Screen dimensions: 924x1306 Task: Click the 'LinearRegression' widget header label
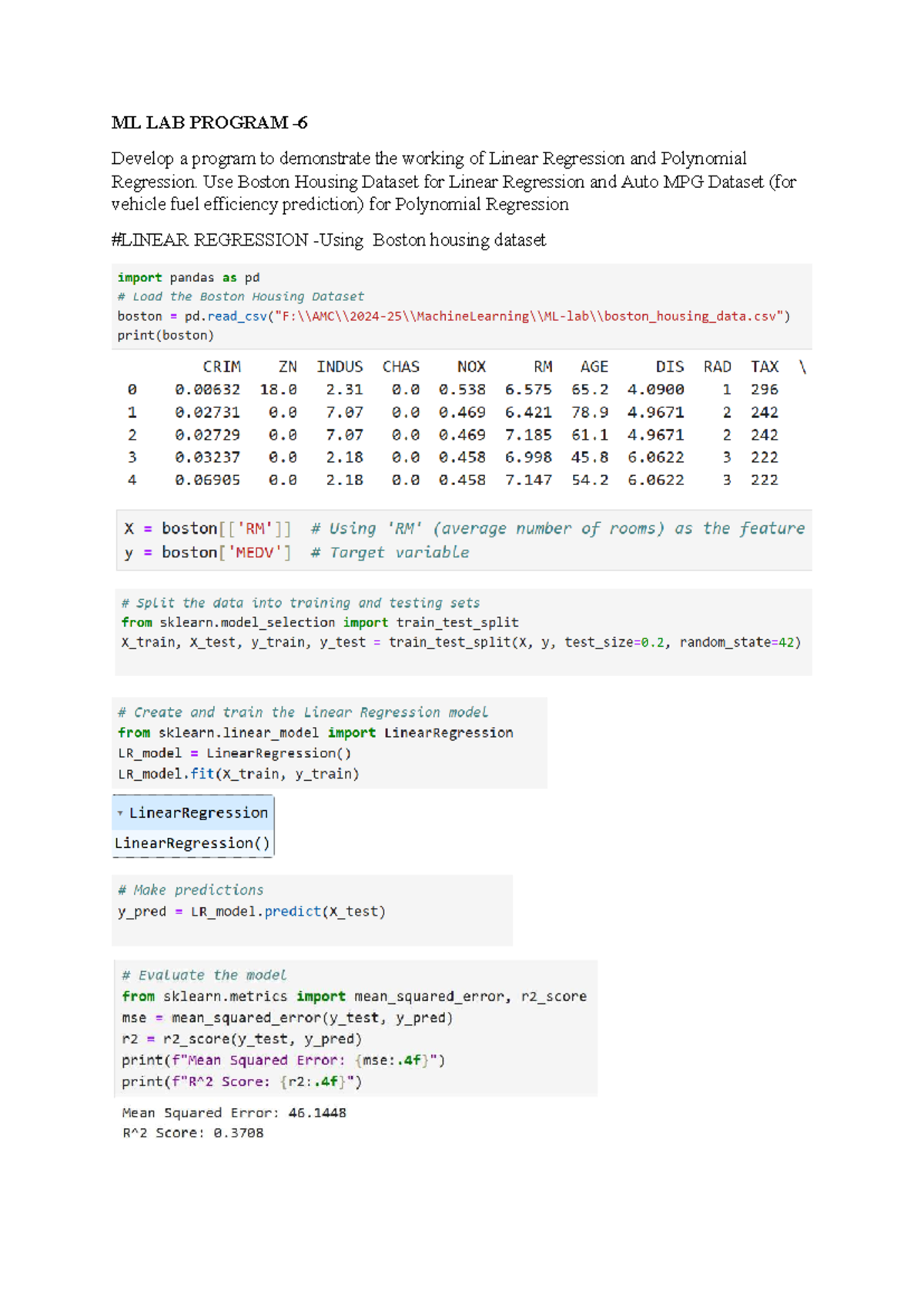199,813
